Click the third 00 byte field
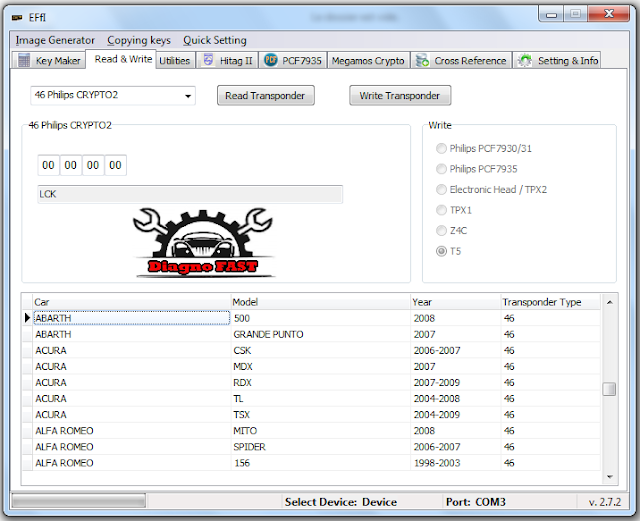 coord(93,165)
